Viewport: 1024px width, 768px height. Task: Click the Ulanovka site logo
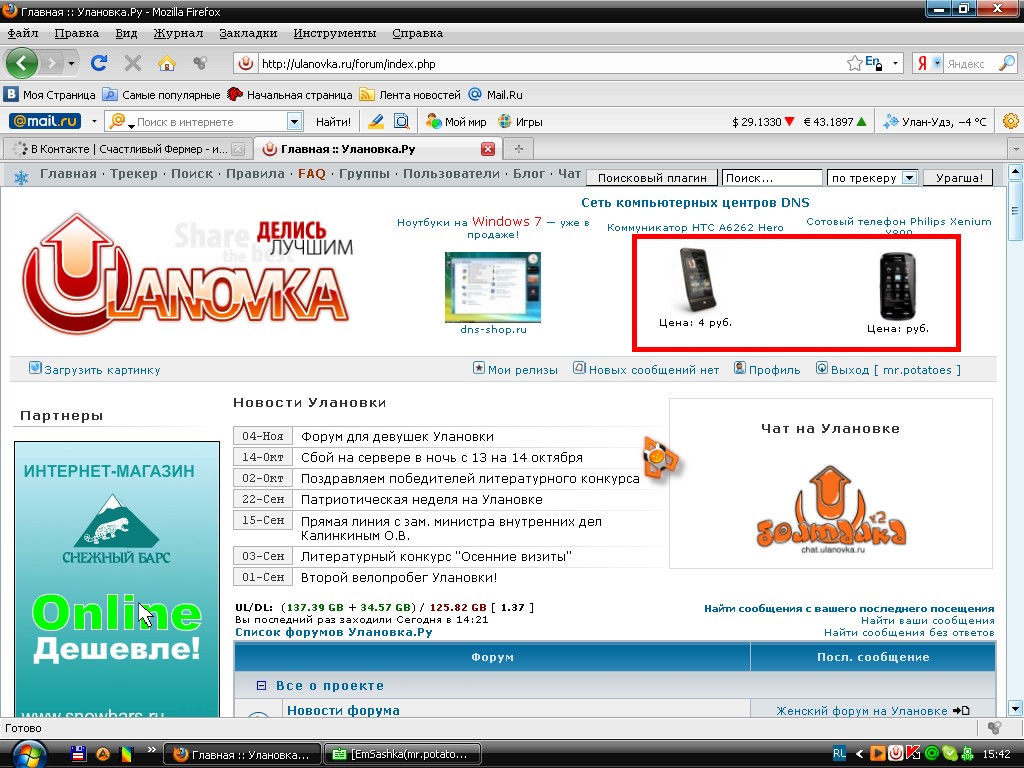pos(187,275)
